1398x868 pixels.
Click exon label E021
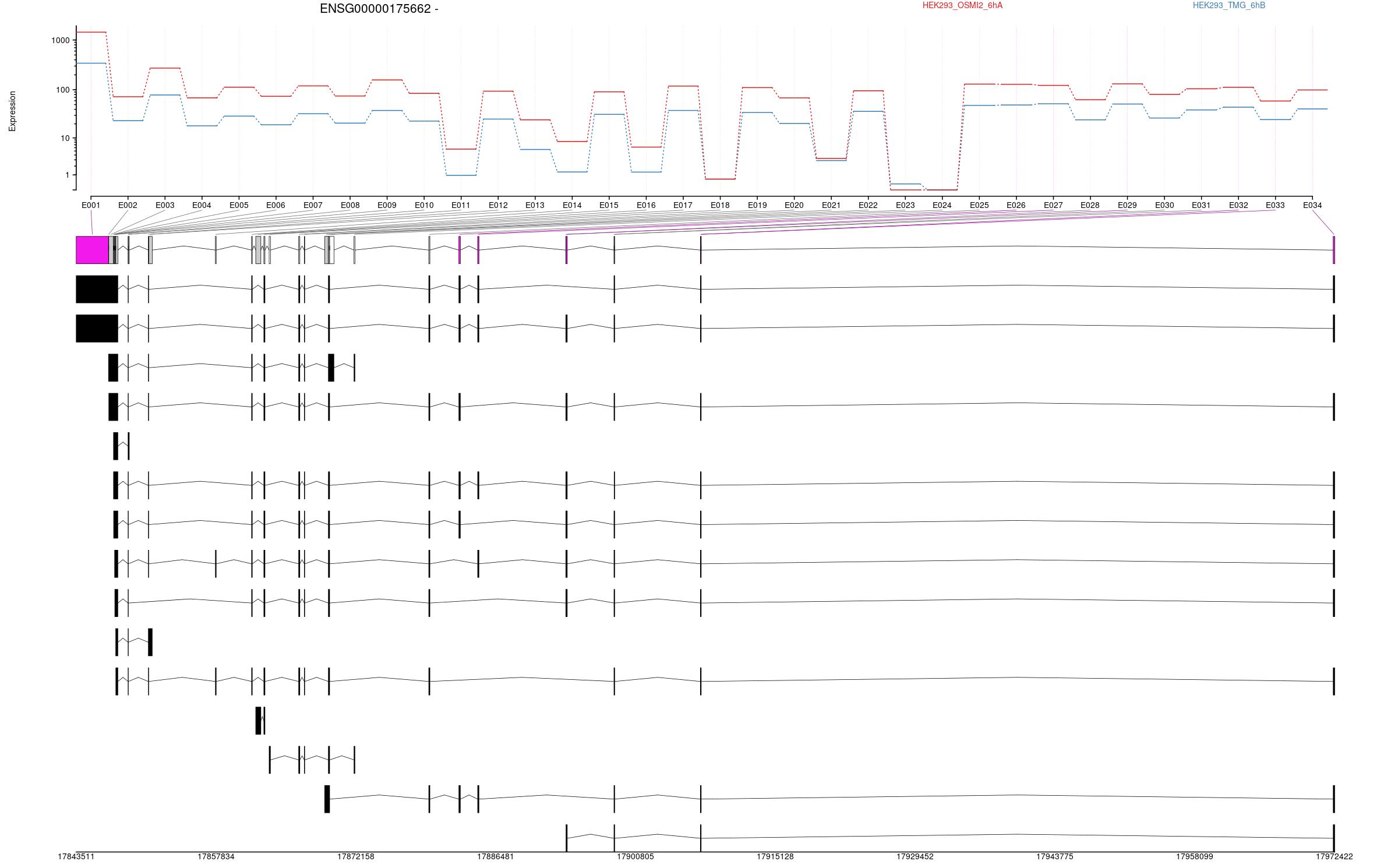pos(831,205)
